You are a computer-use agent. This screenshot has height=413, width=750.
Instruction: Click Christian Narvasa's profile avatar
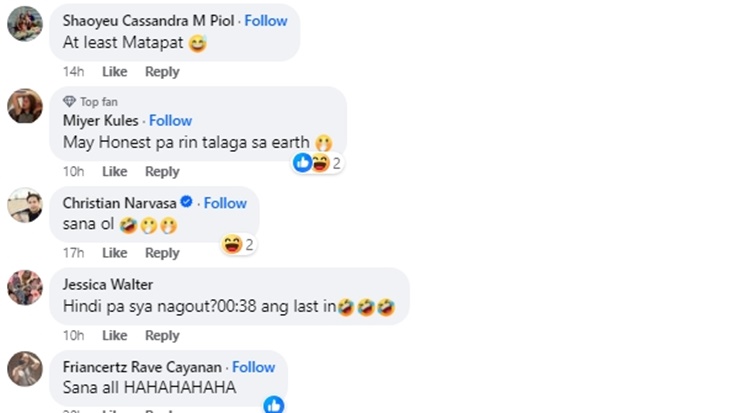tap(25, 205)
